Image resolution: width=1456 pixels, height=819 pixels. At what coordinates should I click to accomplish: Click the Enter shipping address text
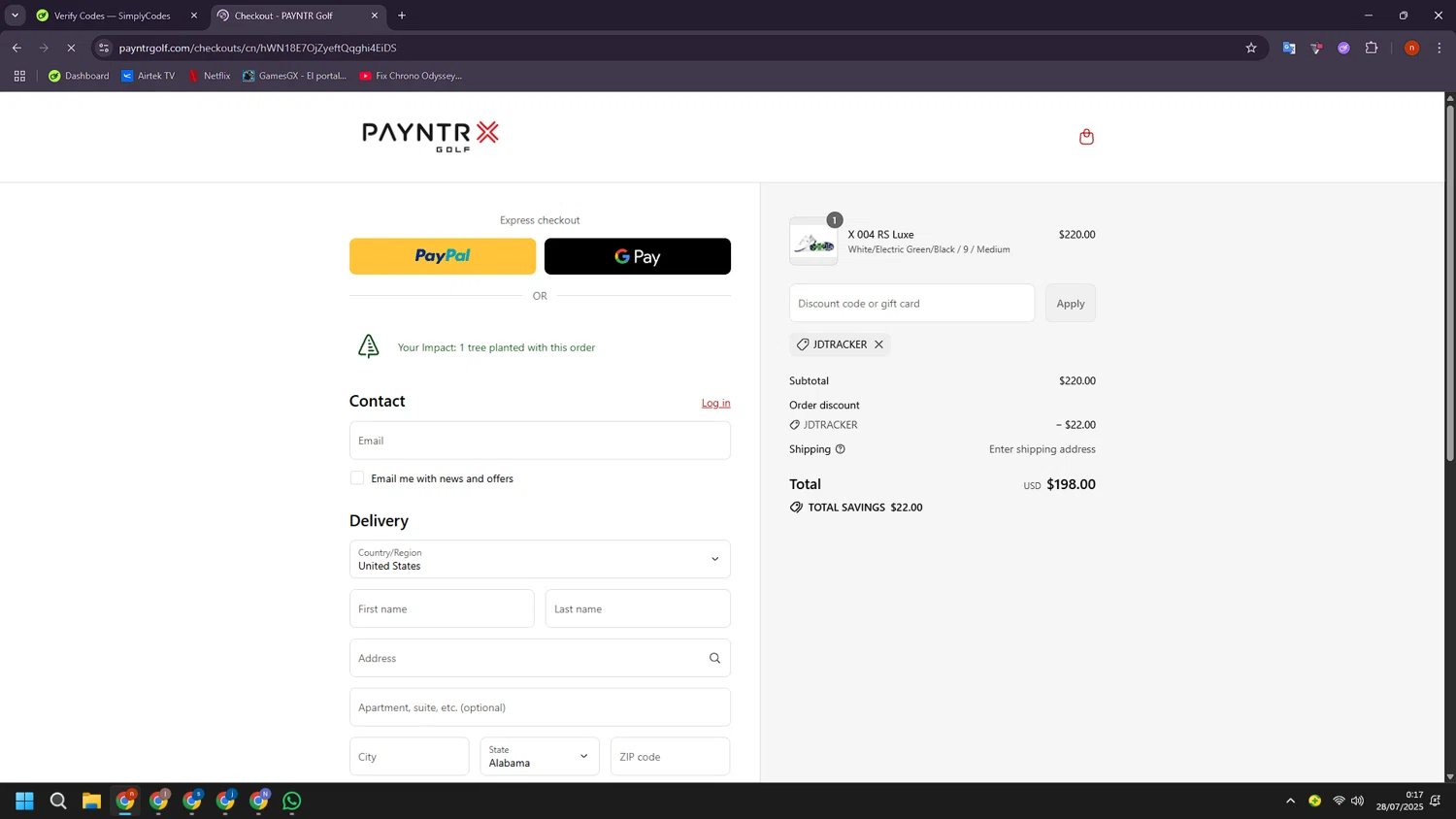pos(1042,449)
